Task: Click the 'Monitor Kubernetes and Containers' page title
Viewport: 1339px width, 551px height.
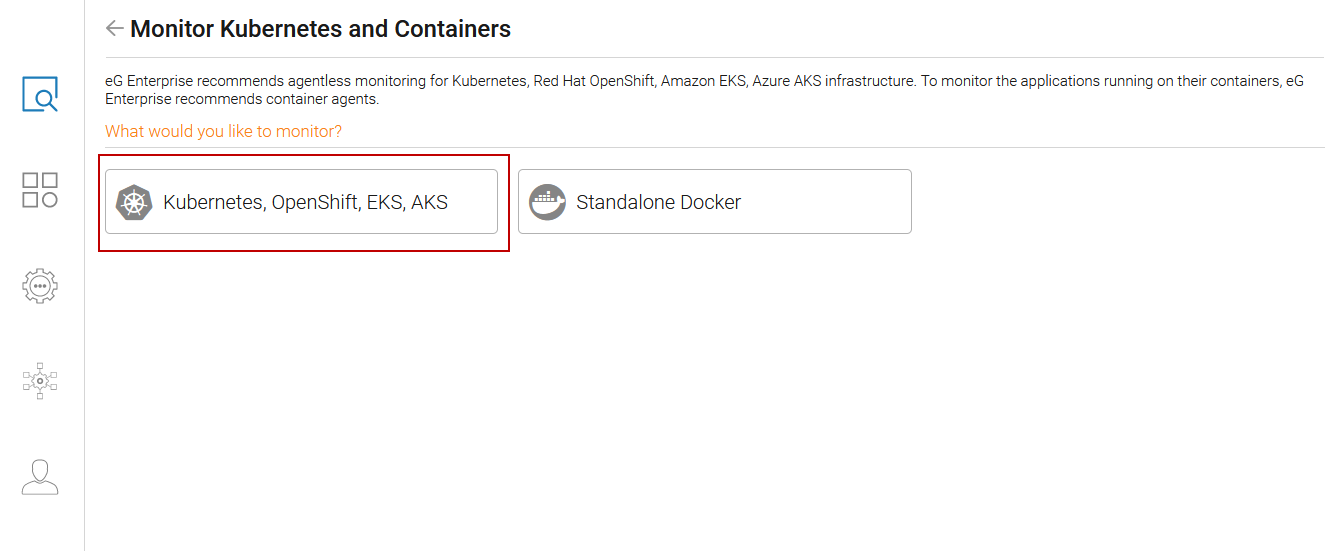Action: coord(321,29)
